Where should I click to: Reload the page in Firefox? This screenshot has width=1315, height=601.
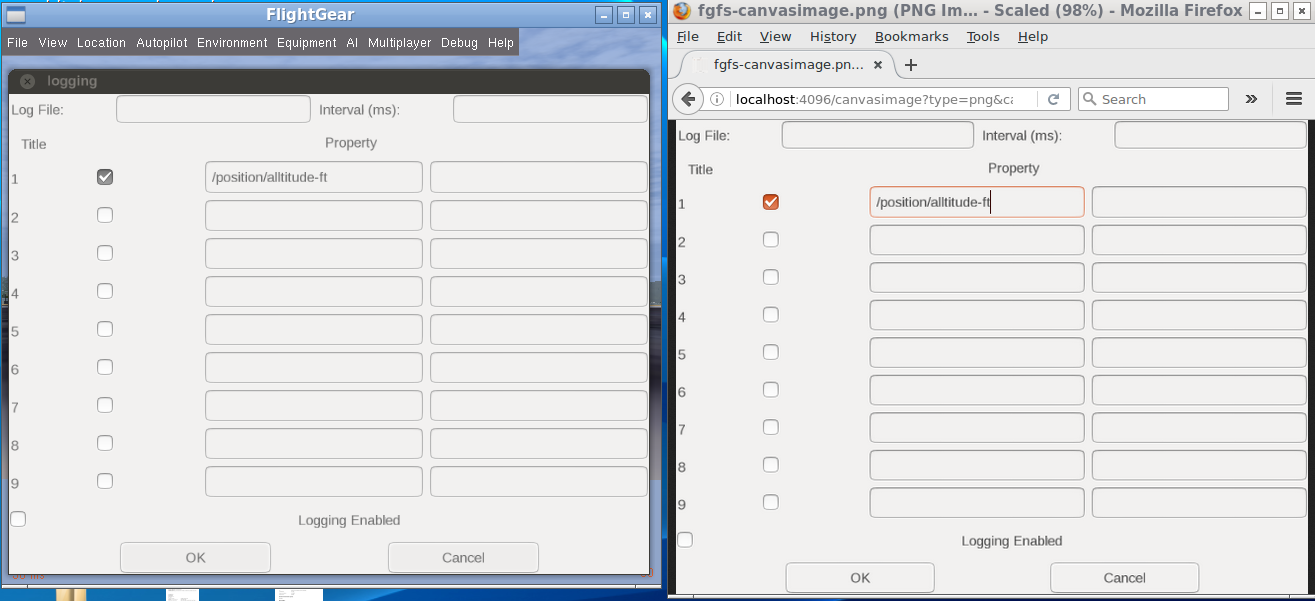1053,99
